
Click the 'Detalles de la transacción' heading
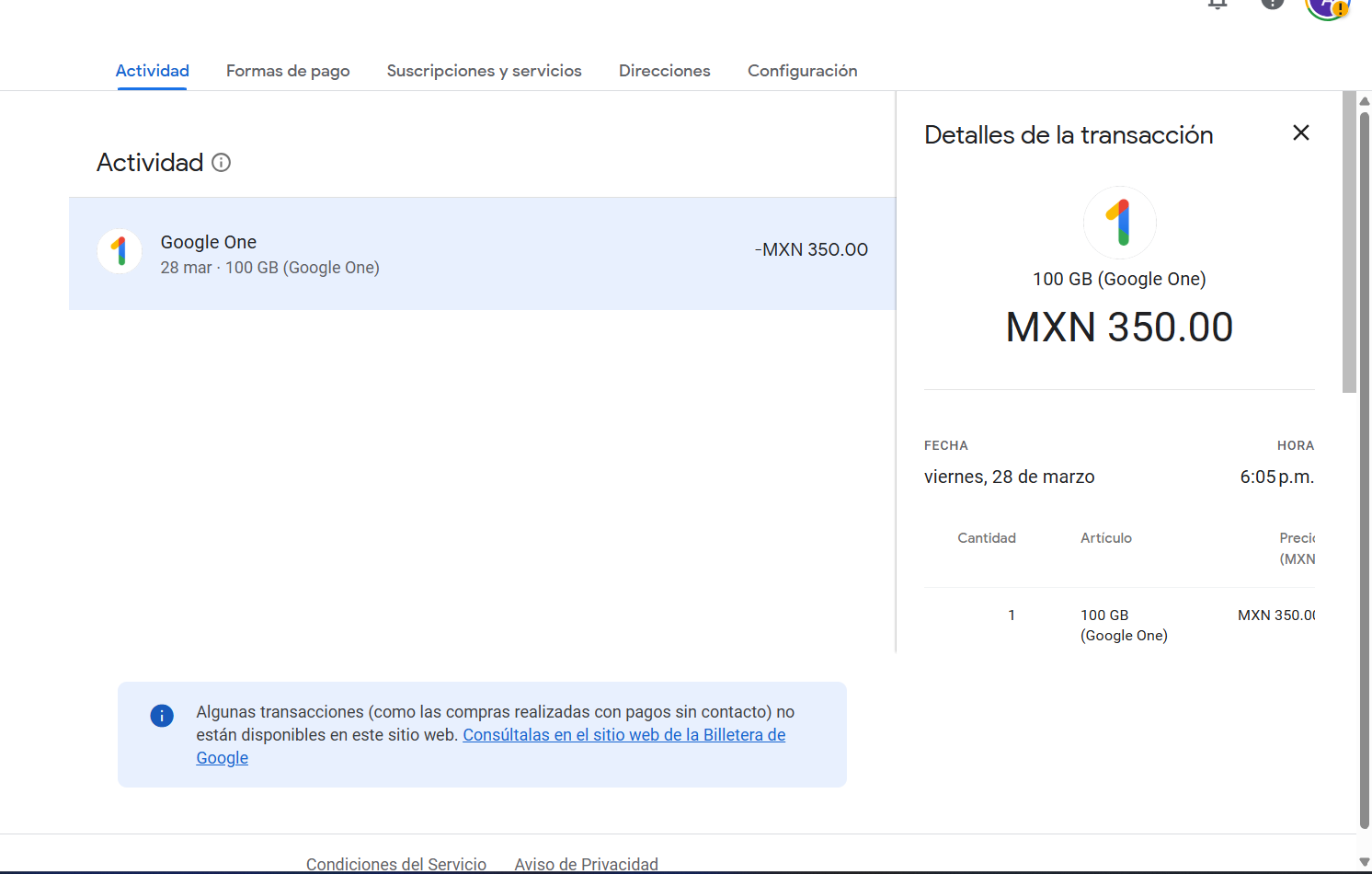click(1069, 135)
